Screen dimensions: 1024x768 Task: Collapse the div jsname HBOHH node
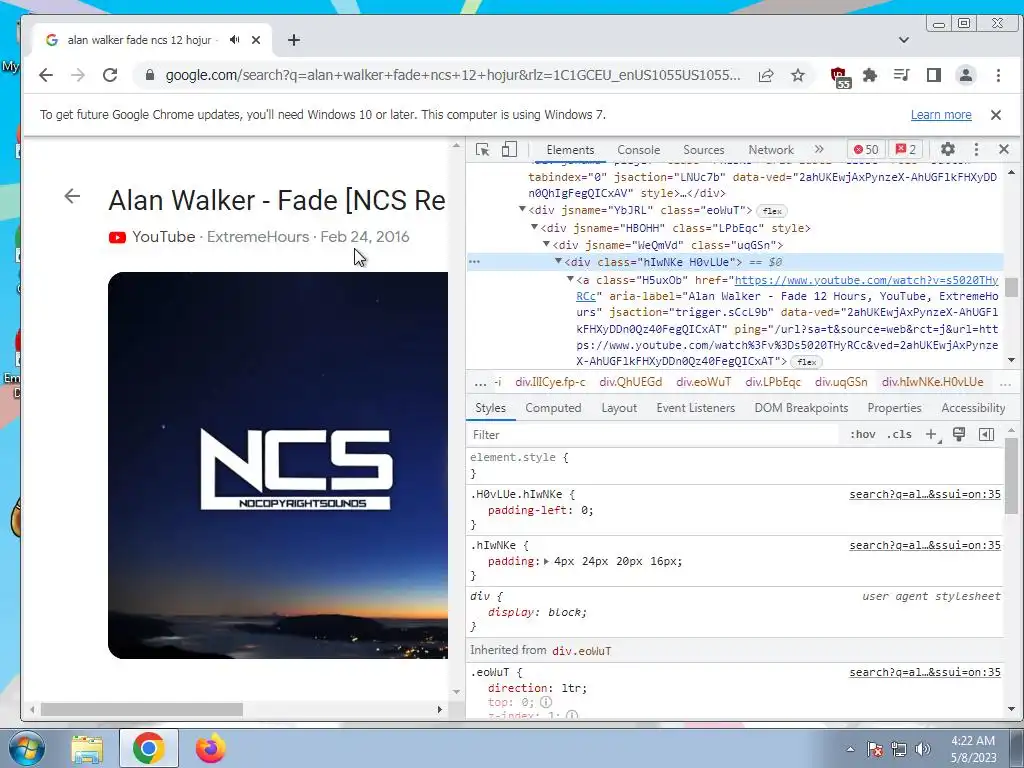click(x=534, y=227)
